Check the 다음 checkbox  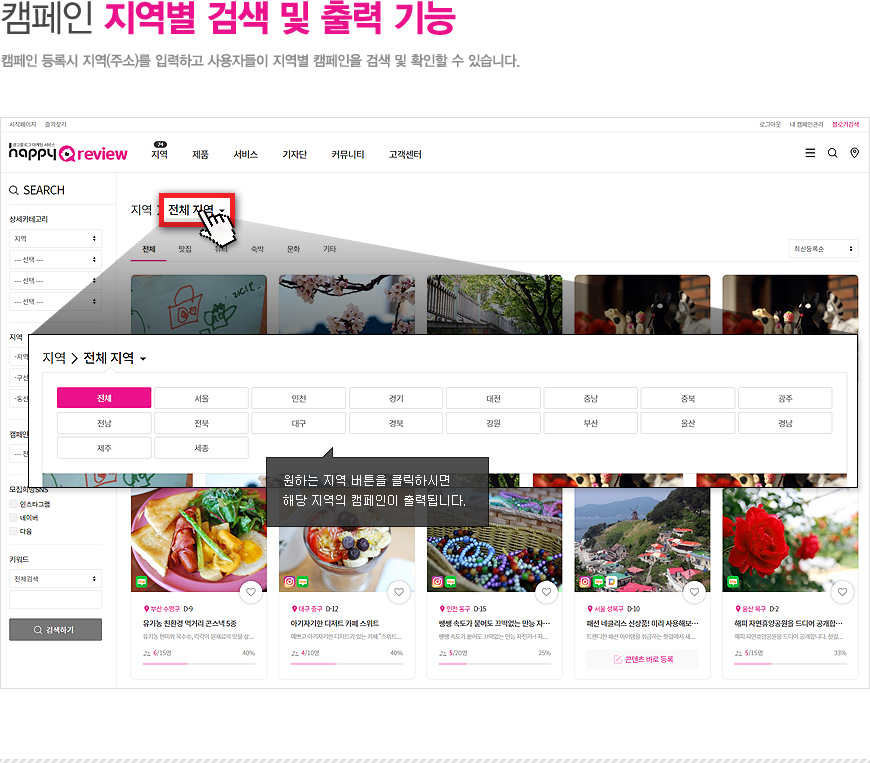[x=13, y=531]
